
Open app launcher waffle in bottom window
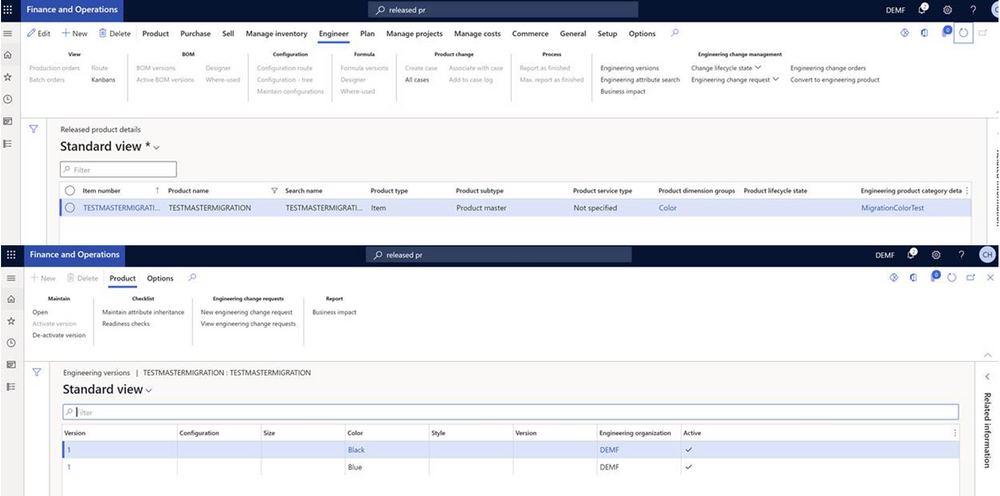coord(10,255)
